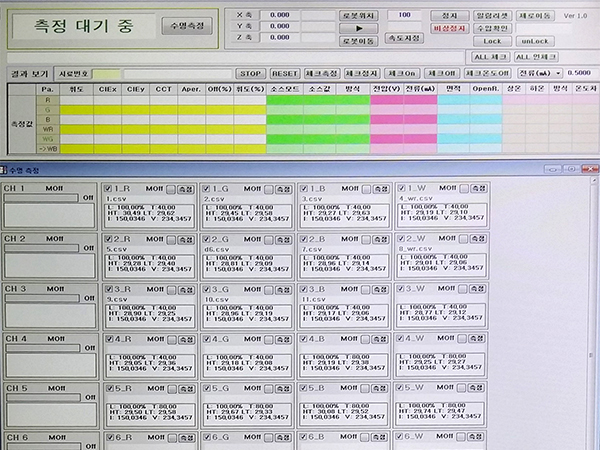Click the play arrow button under 로봇위치
Image resolution: width=600 pixels, height=450 pixels.
tap(359, 28)
